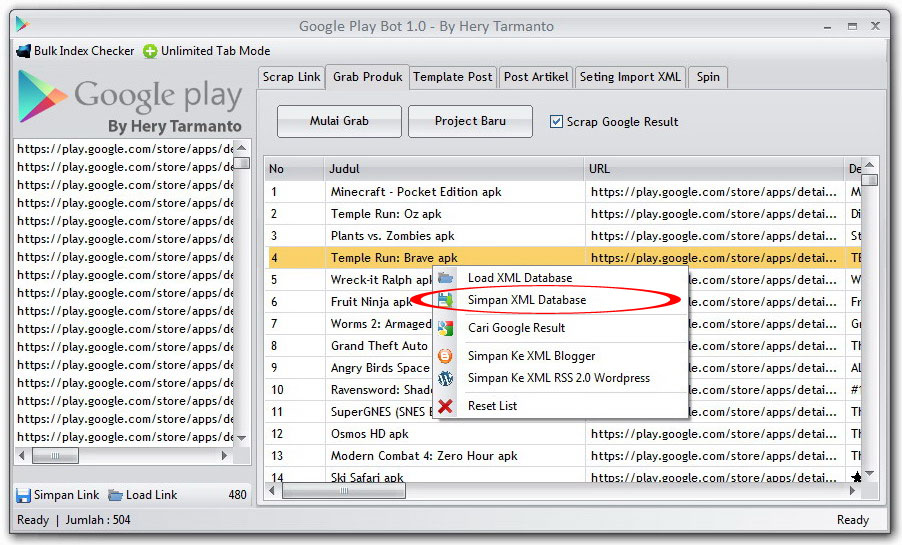
Task: Click product table horizontal scroll-right arrow
Action: point(853,491)
